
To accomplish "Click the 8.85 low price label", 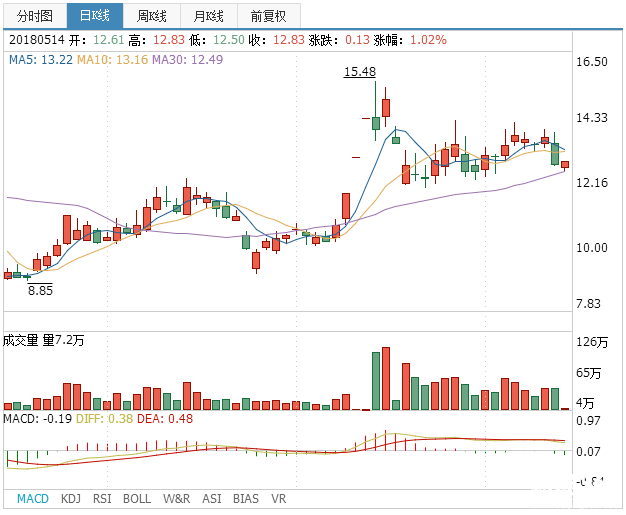I will pos(40,290).
